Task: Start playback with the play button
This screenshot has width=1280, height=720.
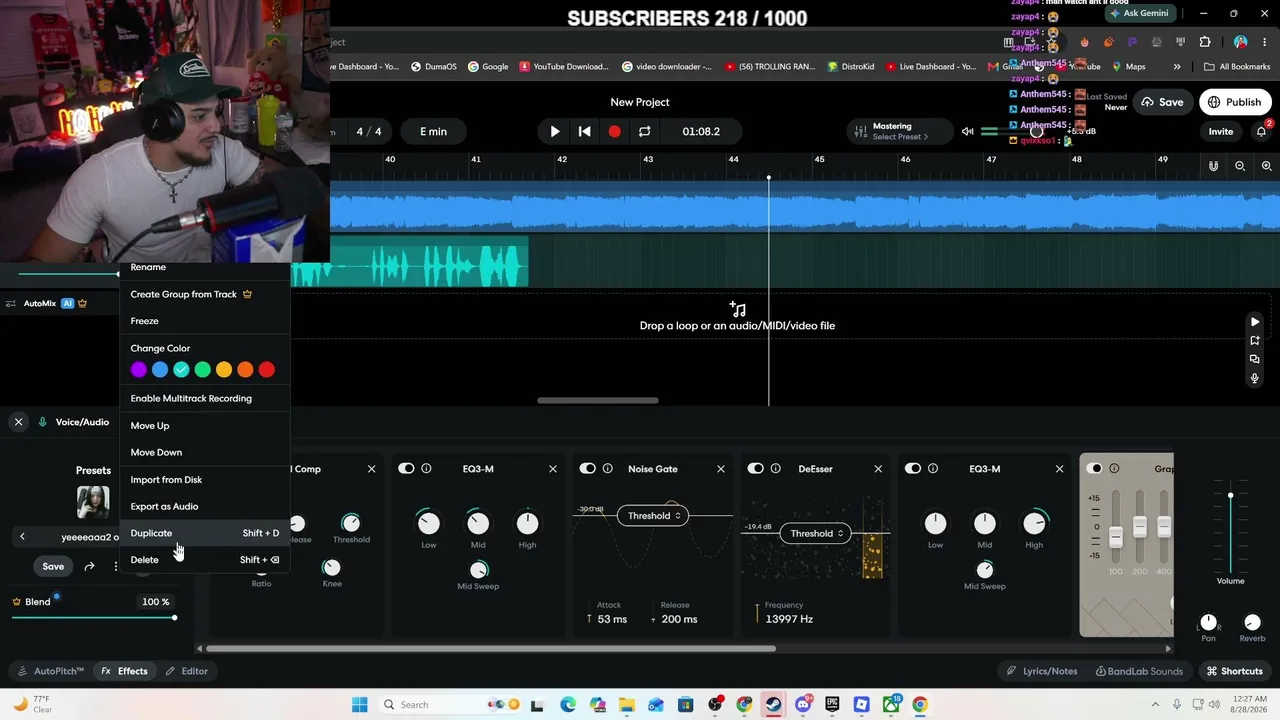Action: (555, 131)
